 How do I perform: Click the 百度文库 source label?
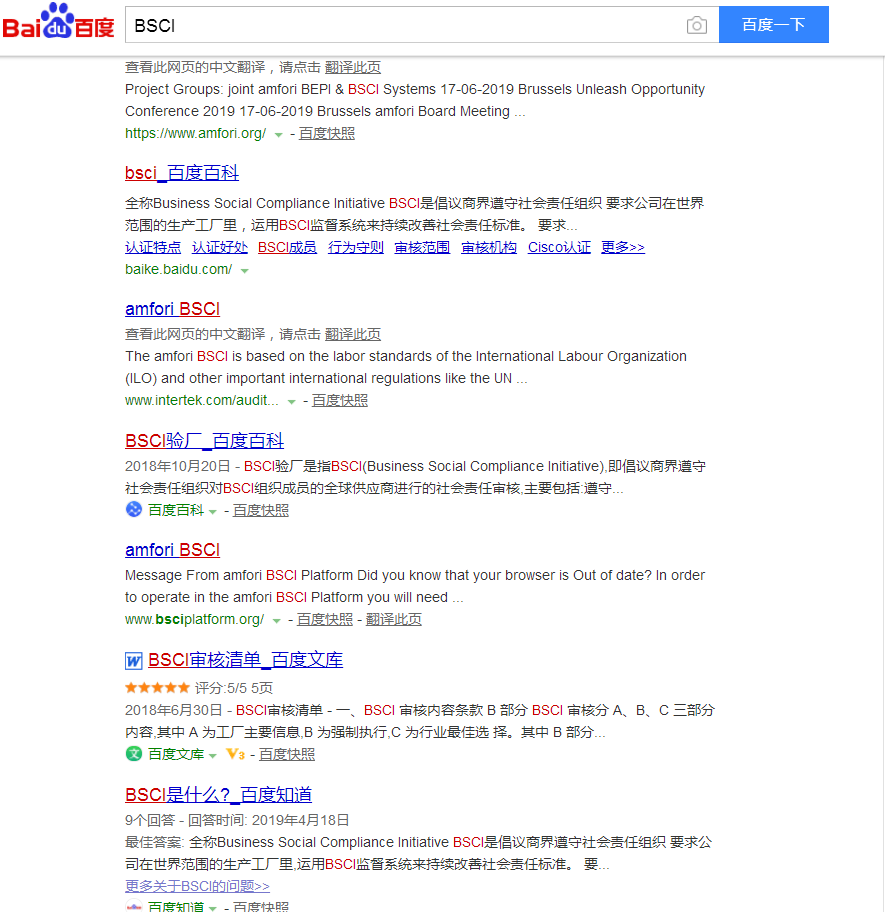click(x=176, y=754)
